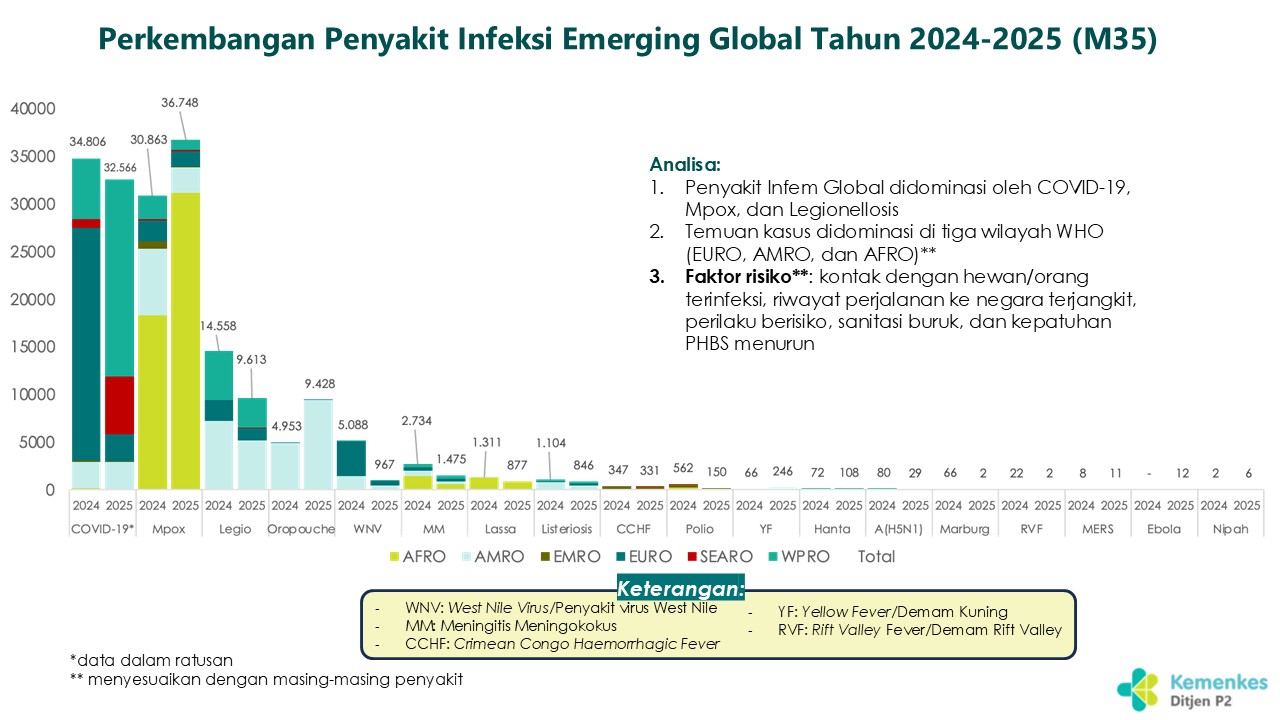
Task: Click the AMRO legend color swatch
Action: pos(466,557)
